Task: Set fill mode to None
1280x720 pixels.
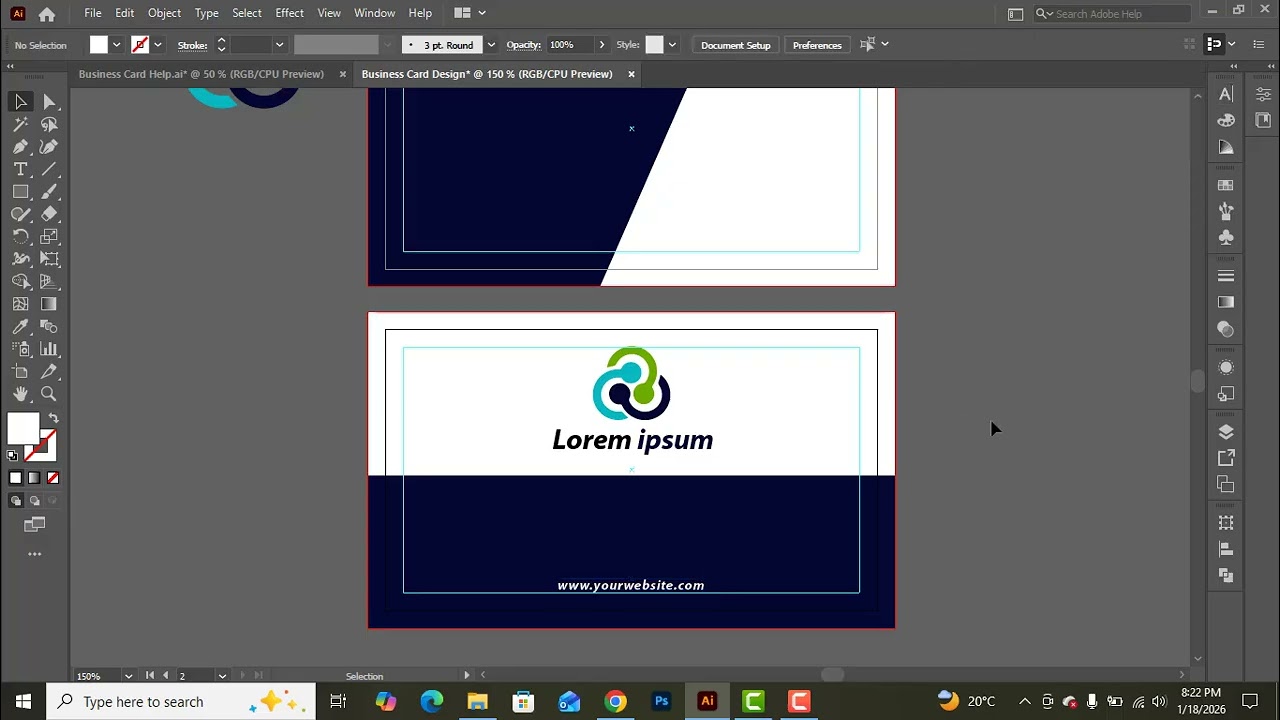Action: point(53,478)
